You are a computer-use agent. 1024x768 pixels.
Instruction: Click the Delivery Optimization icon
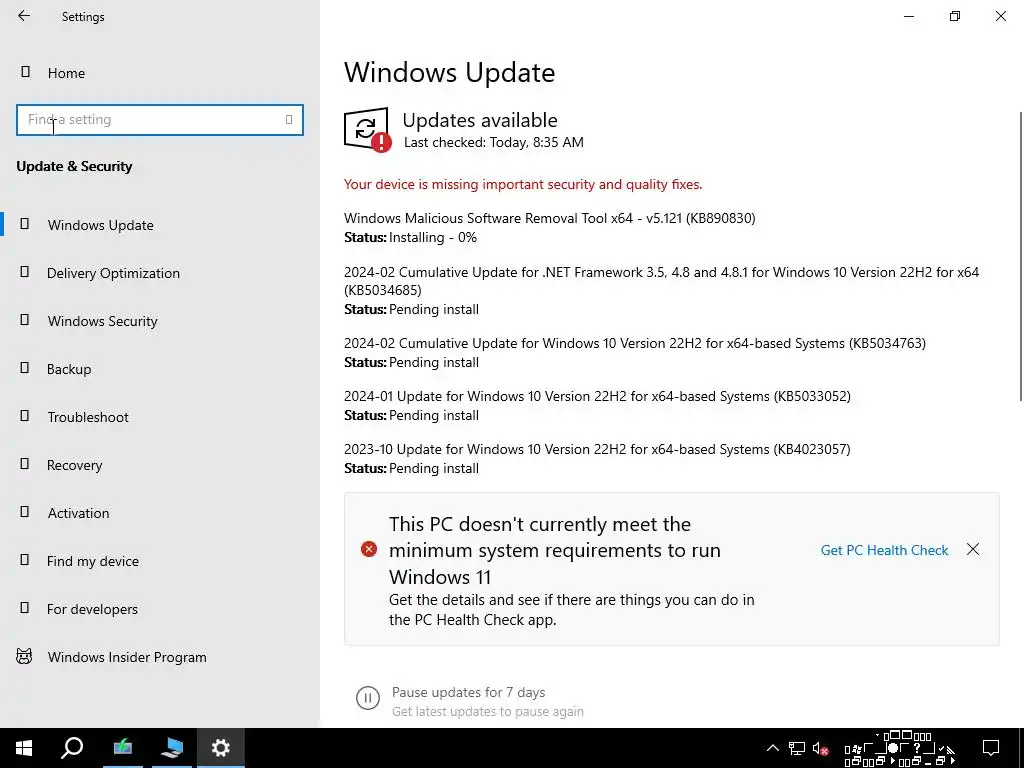(25, 272)
